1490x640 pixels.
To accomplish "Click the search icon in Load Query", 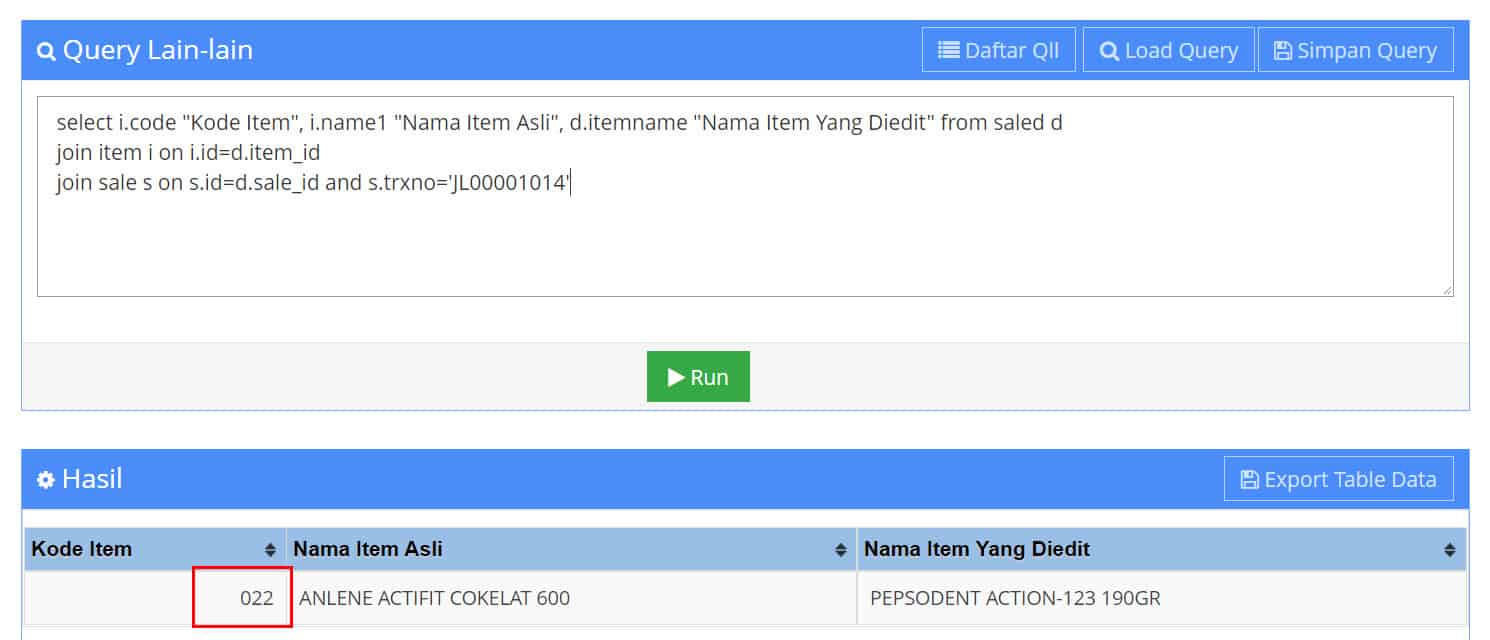I will 1109,51.
